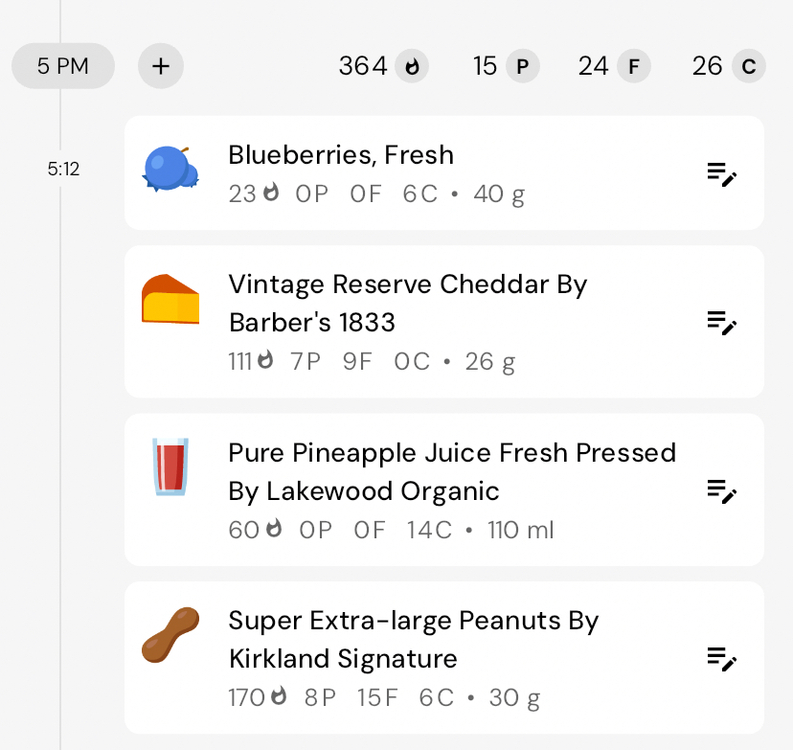Edit the Kirkland Signature Peanuts entry
The width and height of the screenshot is (793, 750).
(721, 658)
